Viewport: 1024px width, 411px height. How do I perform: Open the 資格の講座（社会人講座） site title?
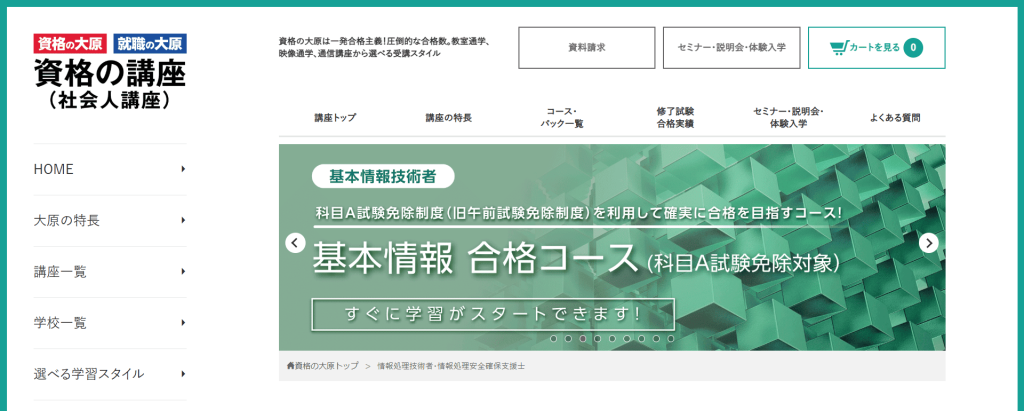point(110,84)
